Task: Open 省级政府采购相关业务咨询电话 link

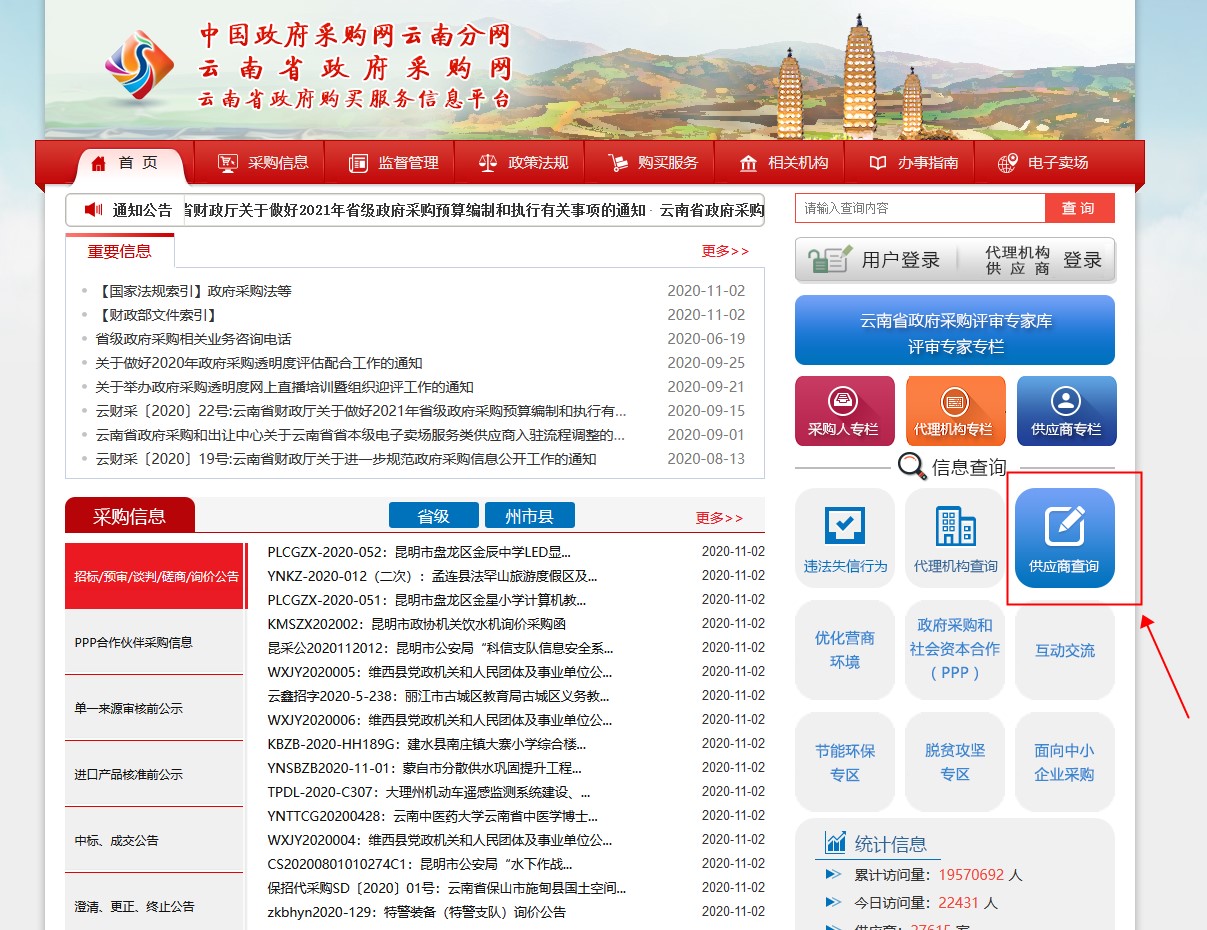Action: [193, 339]
